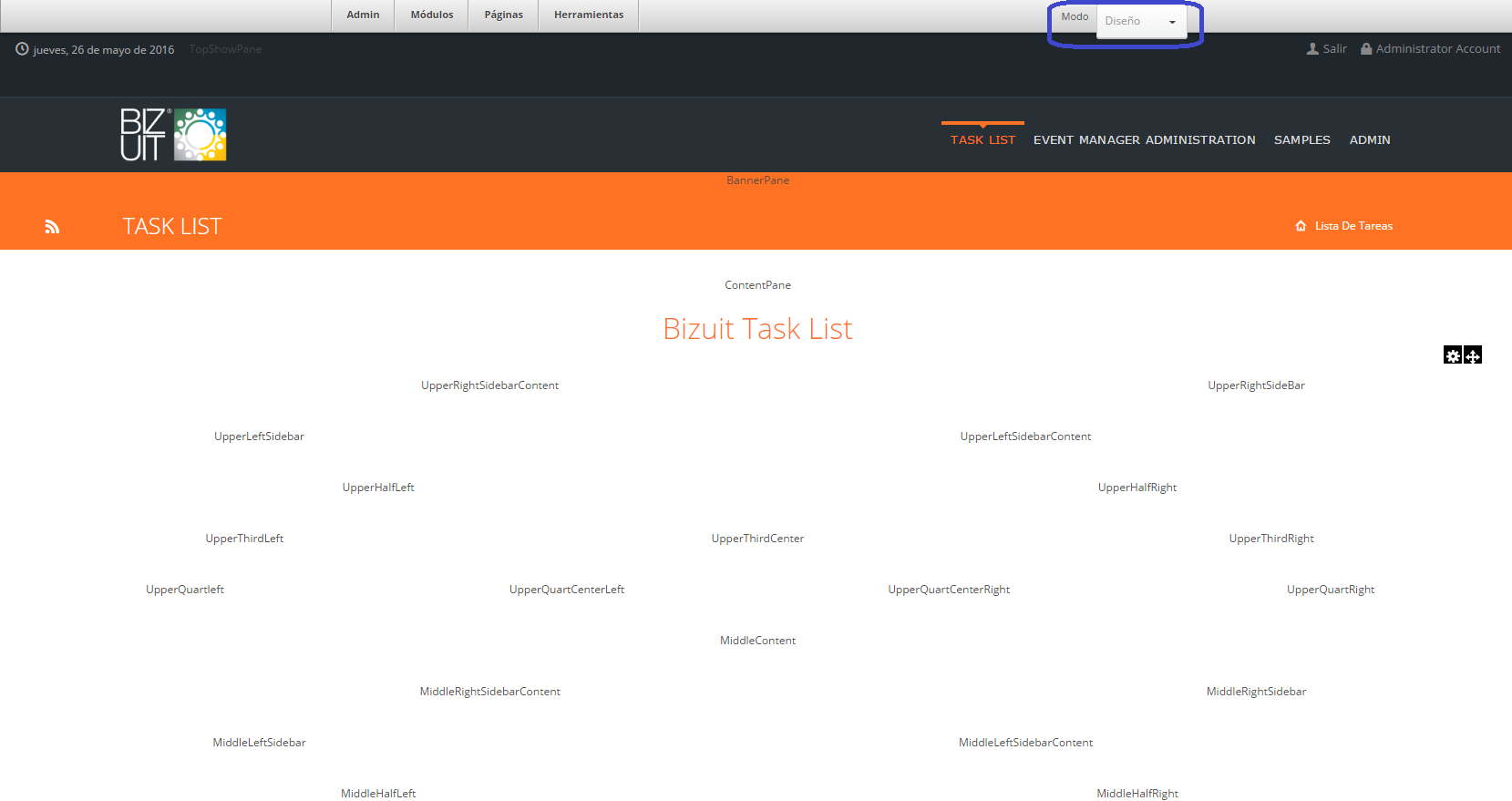
Task: Open the Páginas menu
Action: coord(503,15)
